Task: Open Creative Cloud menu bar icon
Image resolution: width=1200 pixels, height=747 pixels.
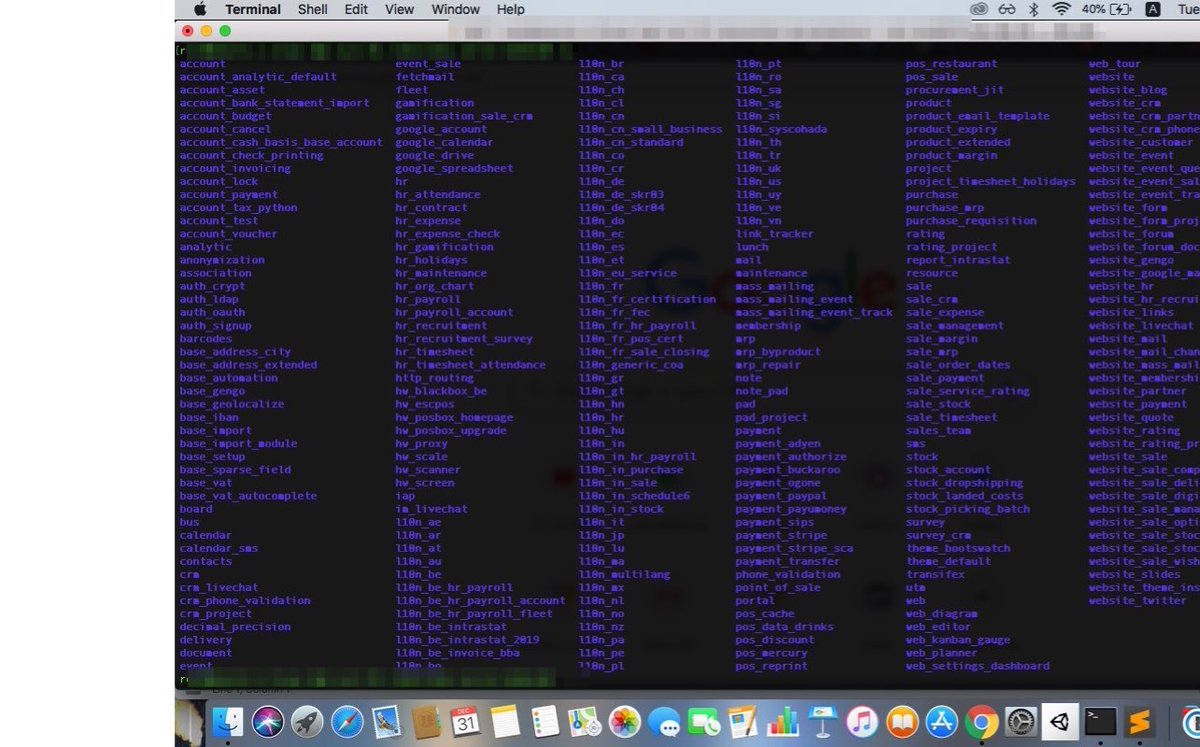Action: (x=979, y=9)
